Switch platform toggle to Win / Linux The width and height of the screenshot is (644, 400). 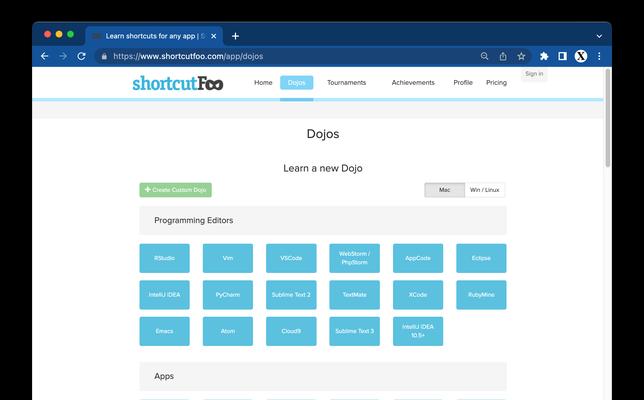tap(485, 190)
